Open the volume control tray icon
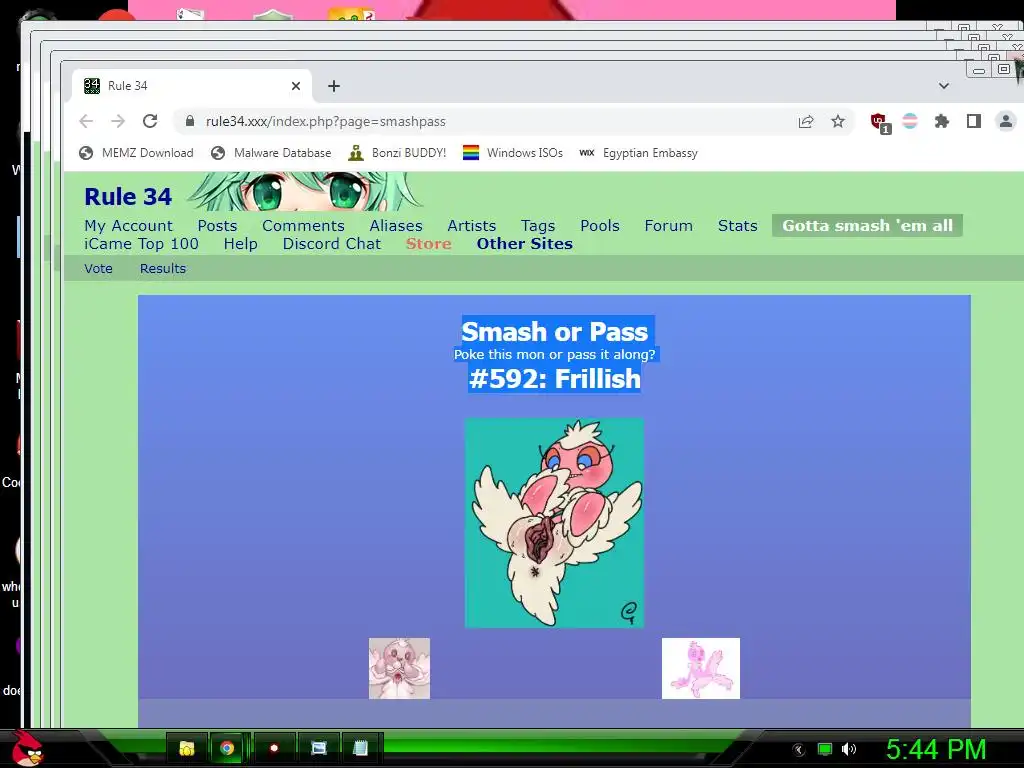Screen dimensions: 1024x768 tap(849, 749)
